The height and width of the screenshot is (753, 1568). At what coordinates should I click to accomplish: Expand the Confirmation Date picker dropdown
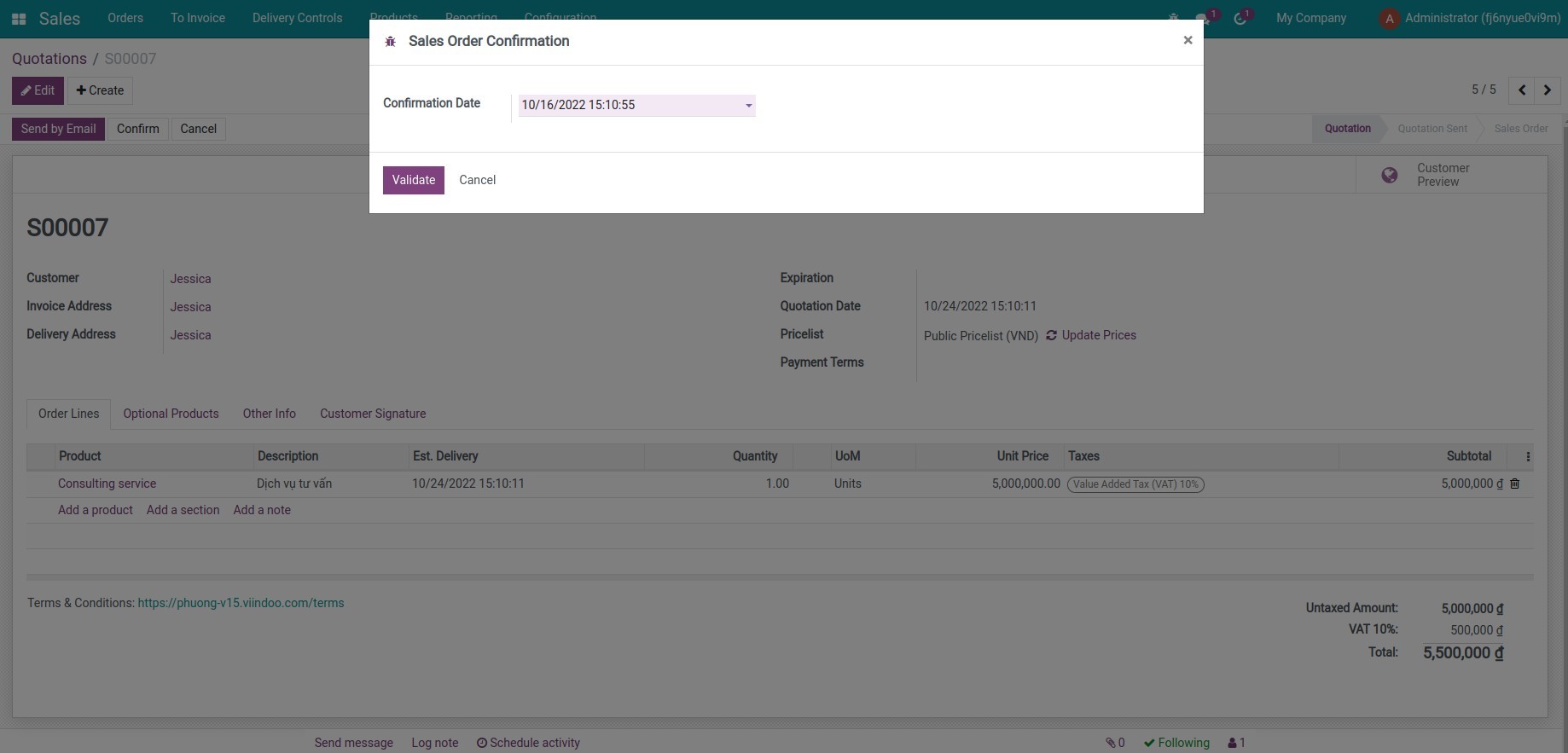coord(749,106)
